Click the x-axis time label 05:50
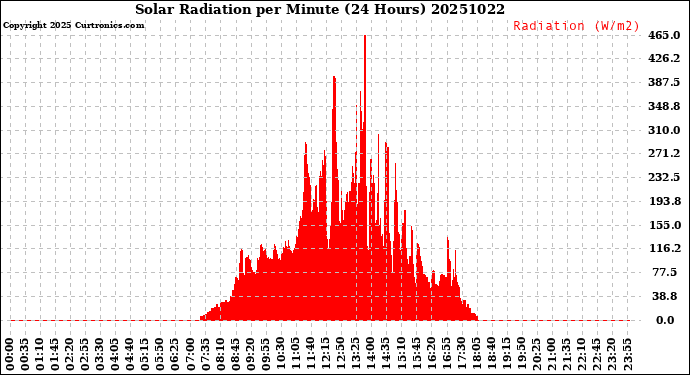Viewport: 690px width, 375px height. pos(161,355)
